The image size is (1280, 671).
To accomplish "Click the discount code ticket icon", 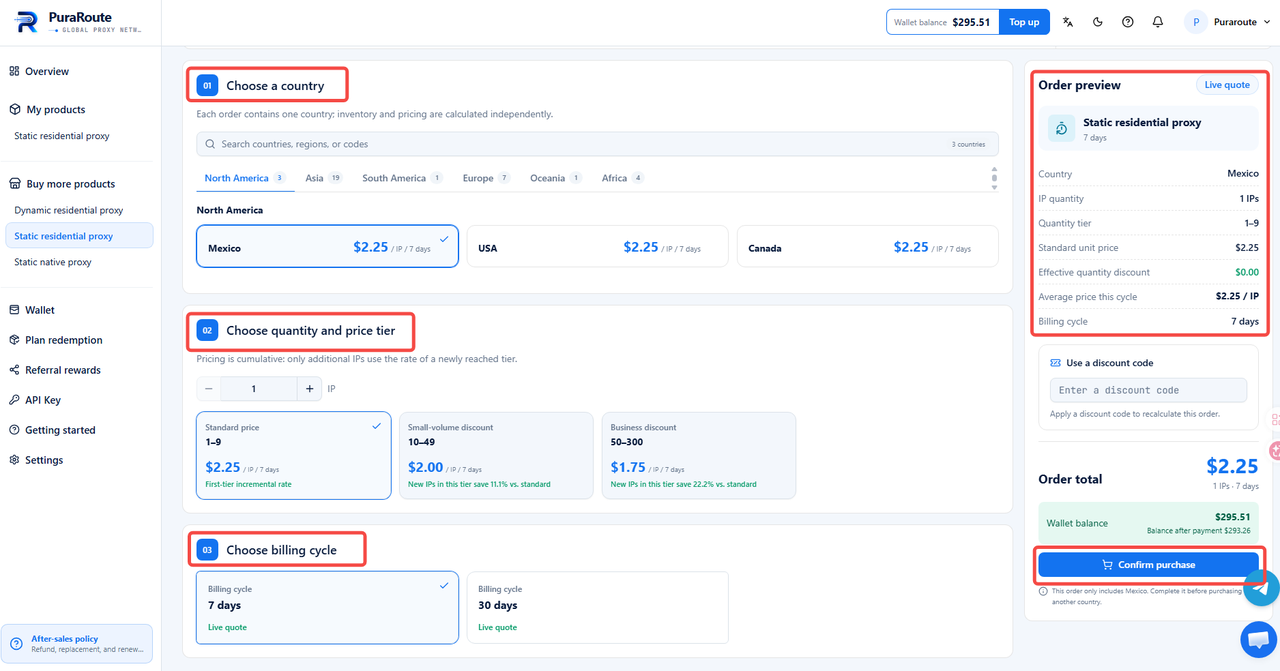I will 1056,363.
